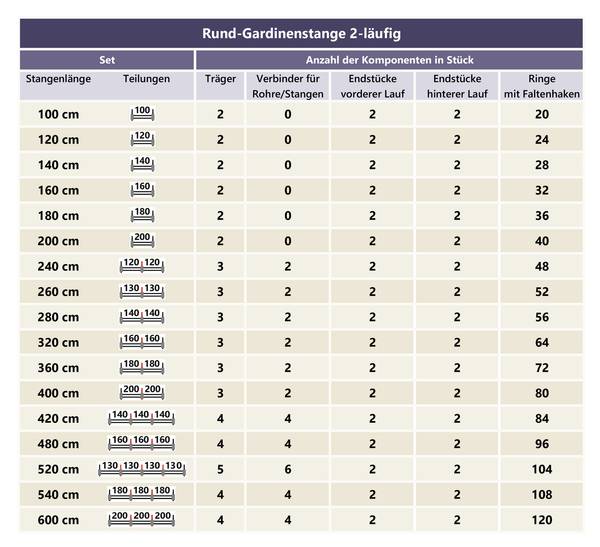Click the 'Stangenlänge' column header

click(58, 79)
